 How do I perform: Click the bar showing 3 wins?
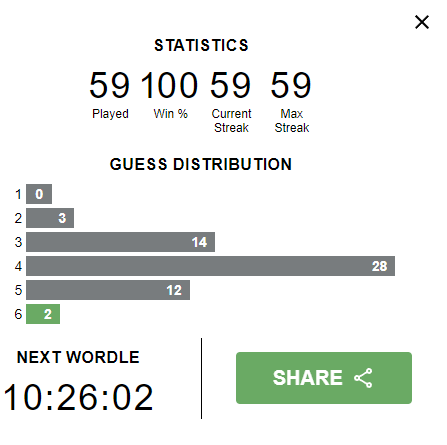point(50,218)
